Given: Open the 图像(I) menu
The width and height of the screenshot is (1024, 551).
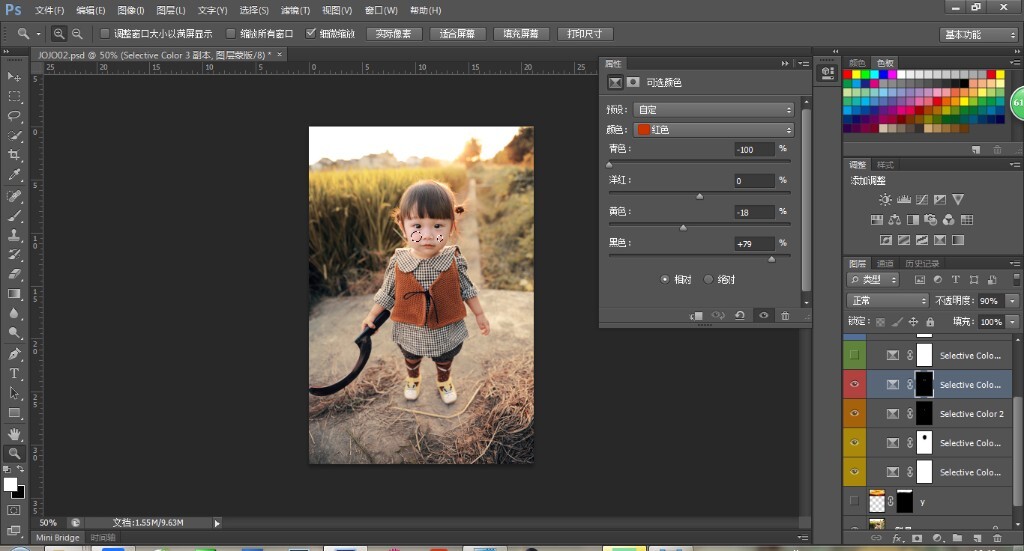Looking at the screenshot, I should click(131, 10).
